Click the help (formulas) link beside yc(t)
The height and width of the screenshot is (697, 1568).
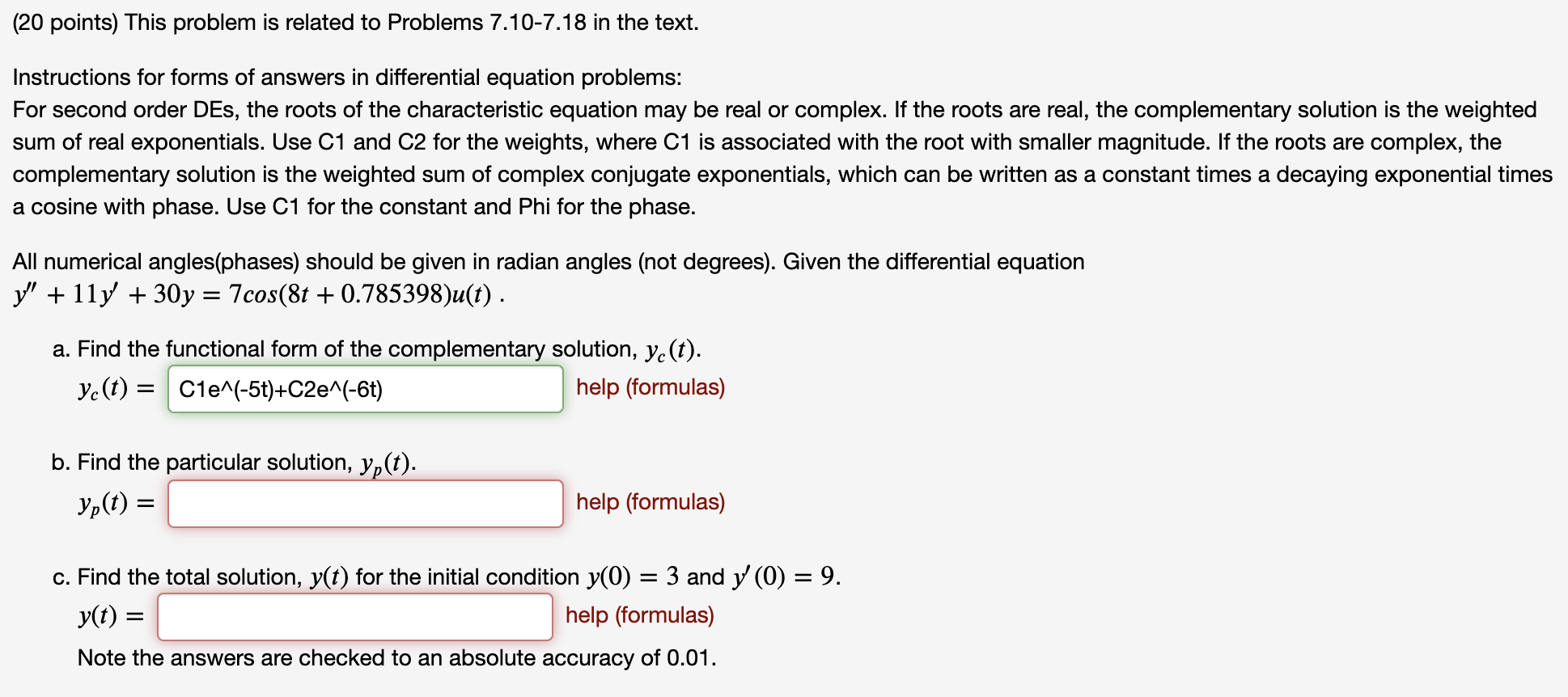coord(650,387)
